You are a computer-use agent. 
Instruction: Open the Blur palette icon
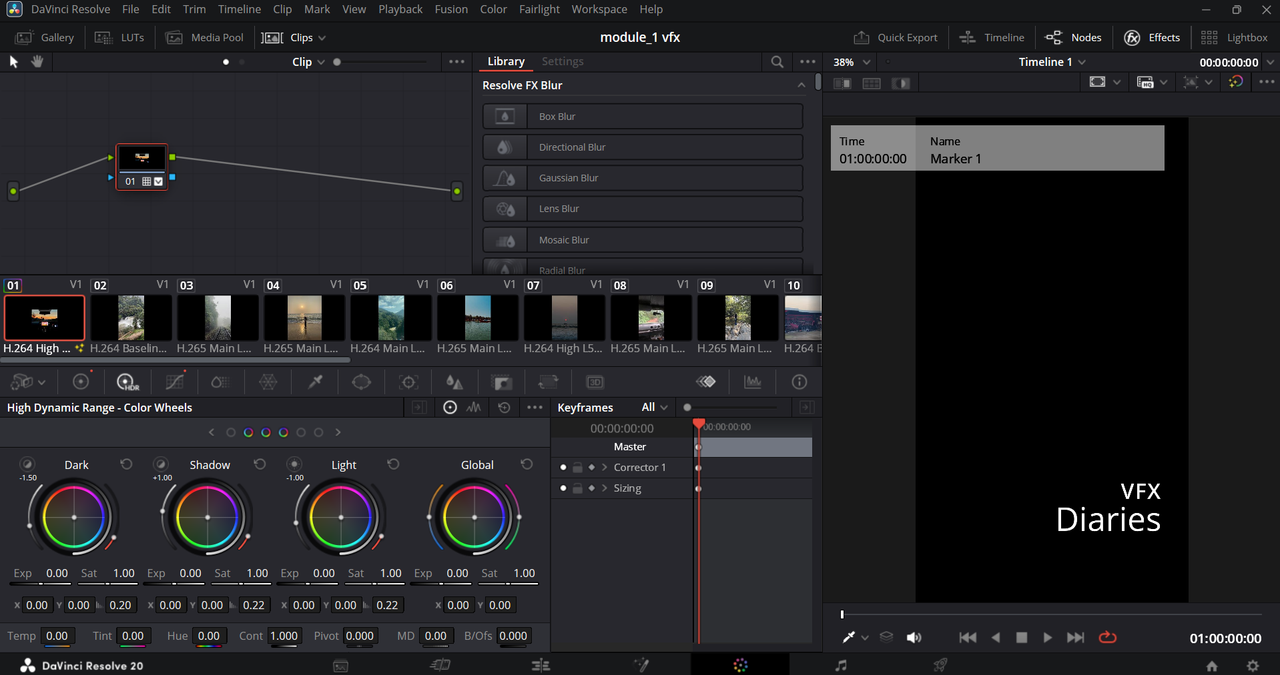coord(455,382)
